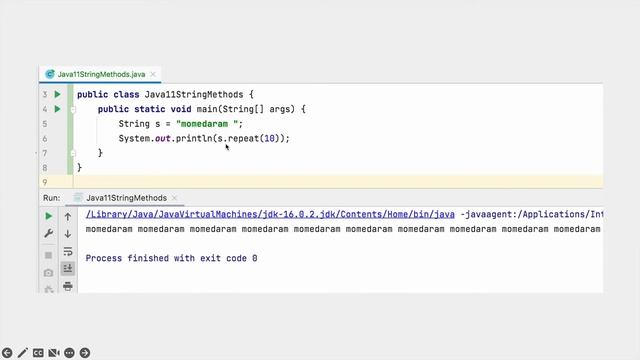Click 'Process finished with exit code 0' text
Screen dimensions: 640x360
pos(171,258)
